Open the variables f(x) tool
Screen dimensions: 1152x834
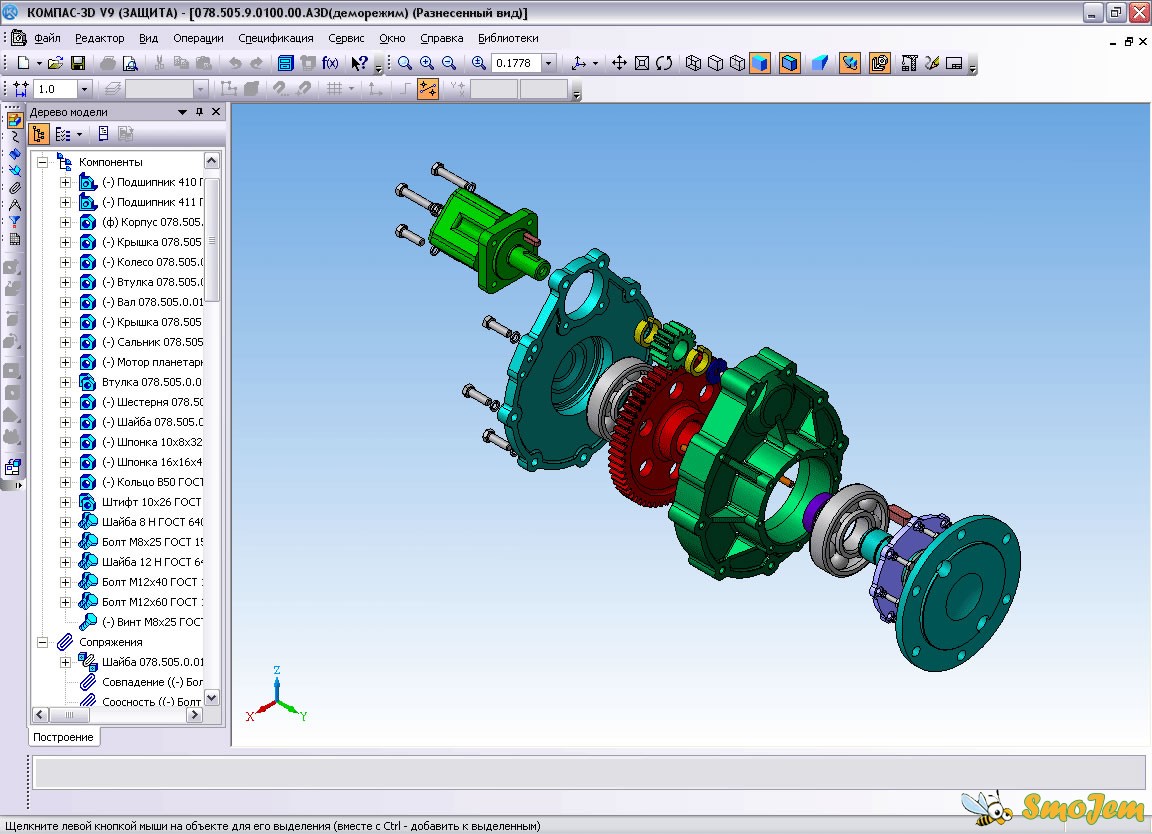click(x=330, y=63)
